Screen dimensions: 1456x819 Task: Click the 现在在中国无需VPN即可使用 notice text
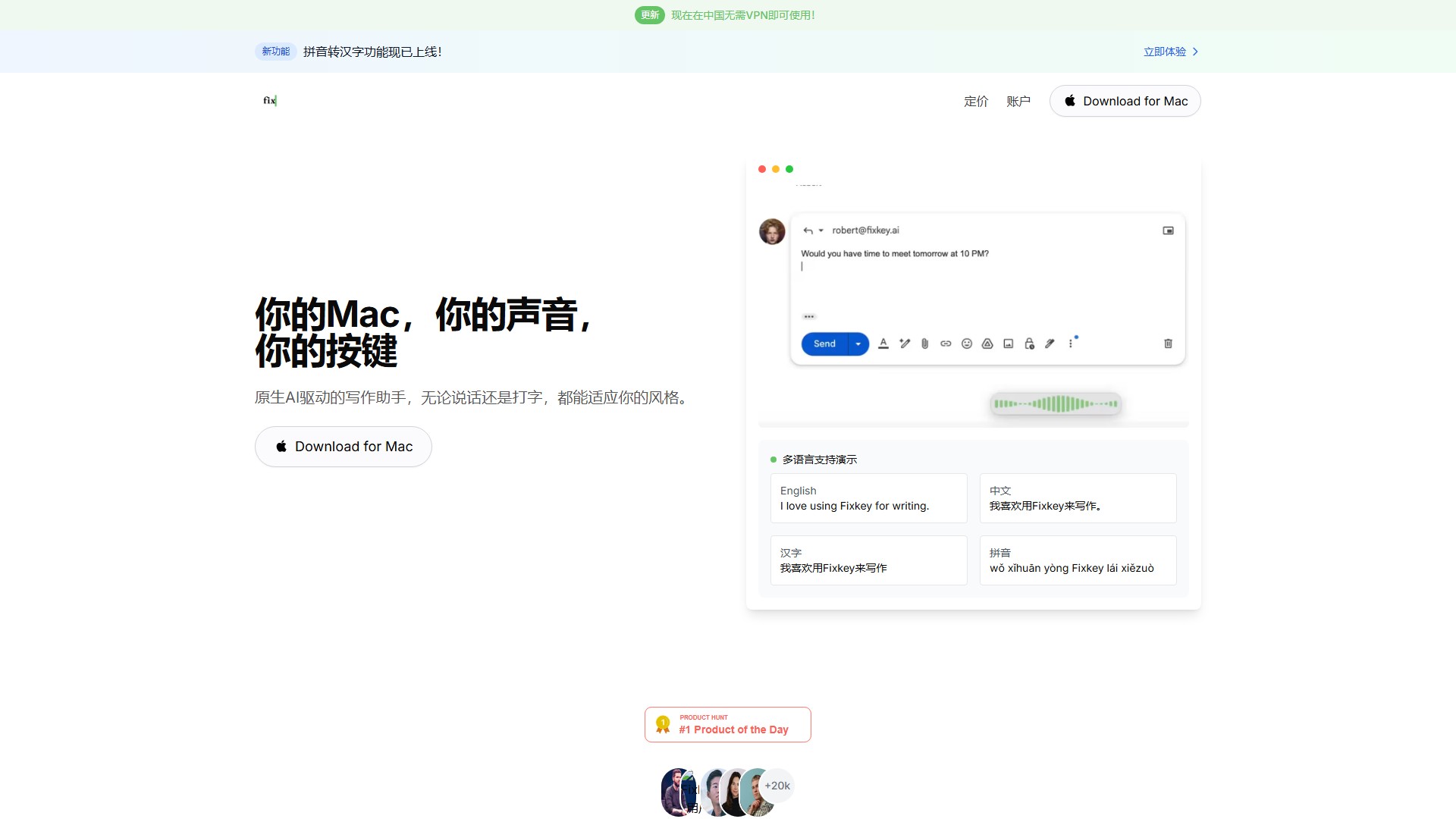pos(743,15)
